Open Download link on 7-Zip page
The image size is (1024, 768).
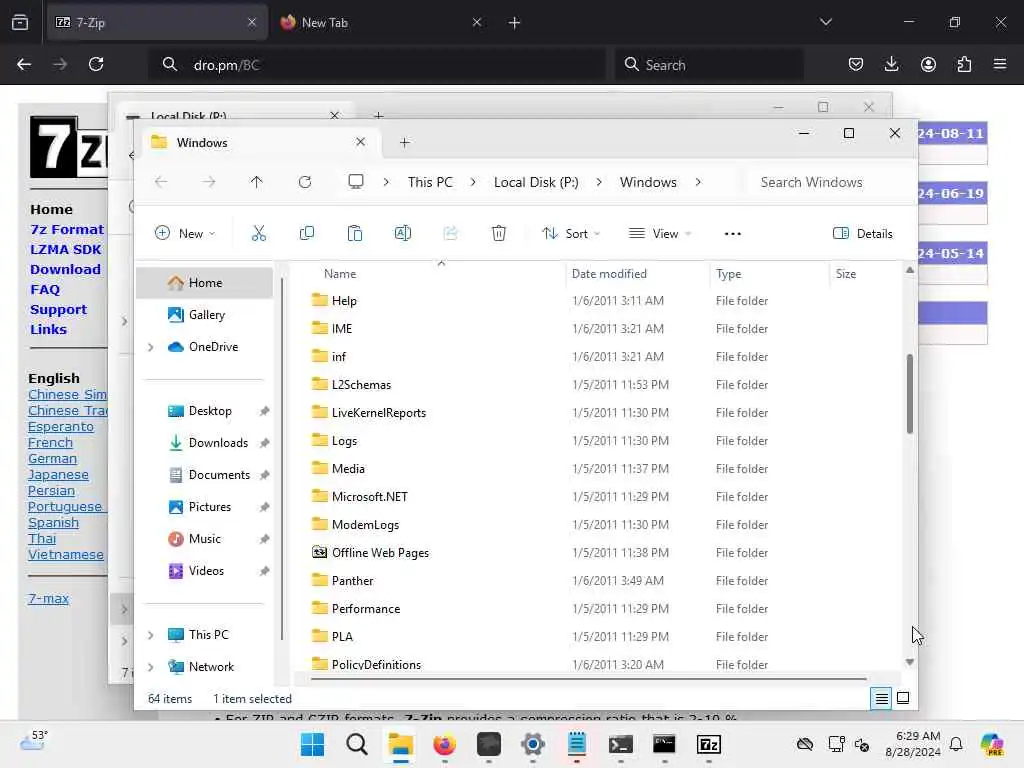tap(65, 269)
